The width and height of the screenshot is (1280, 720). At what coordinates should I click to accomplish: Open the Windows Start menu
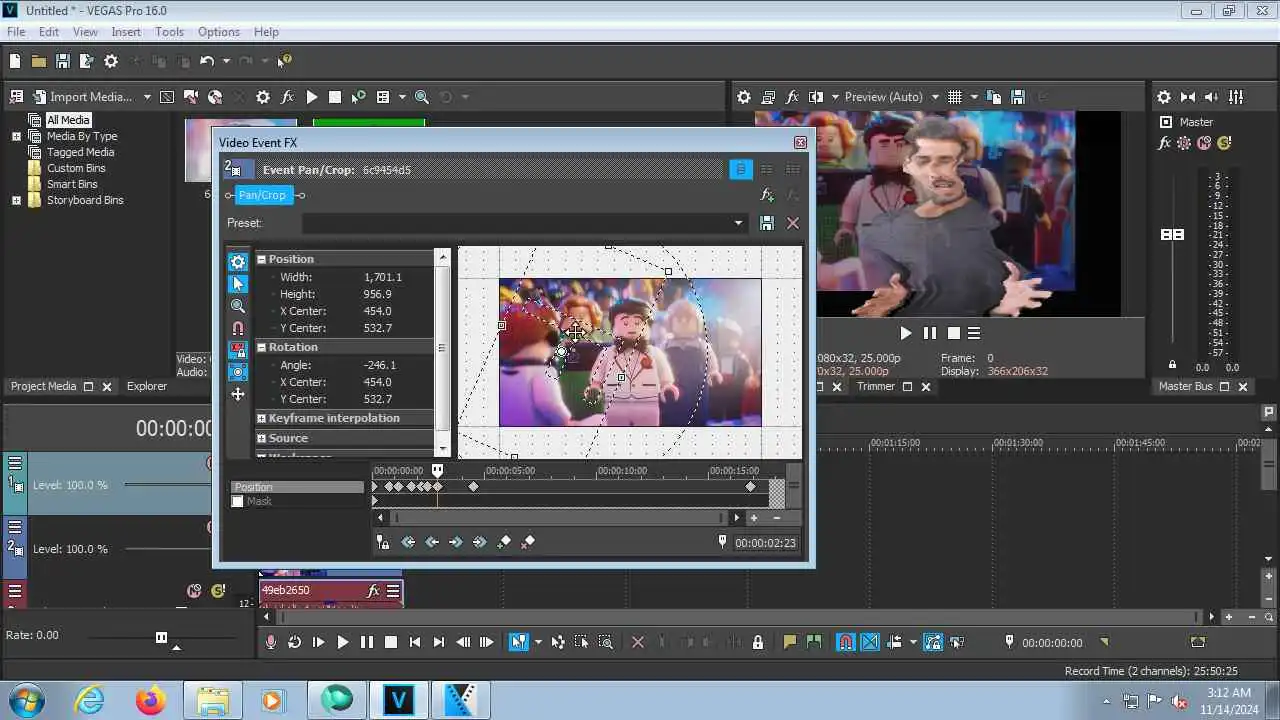(26, 700)
